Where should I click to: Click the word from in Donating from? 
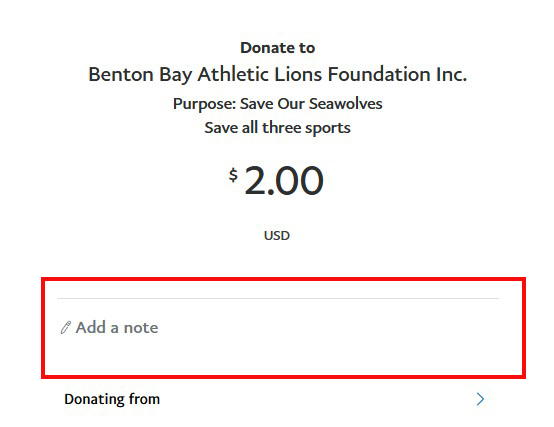(144, 399)
